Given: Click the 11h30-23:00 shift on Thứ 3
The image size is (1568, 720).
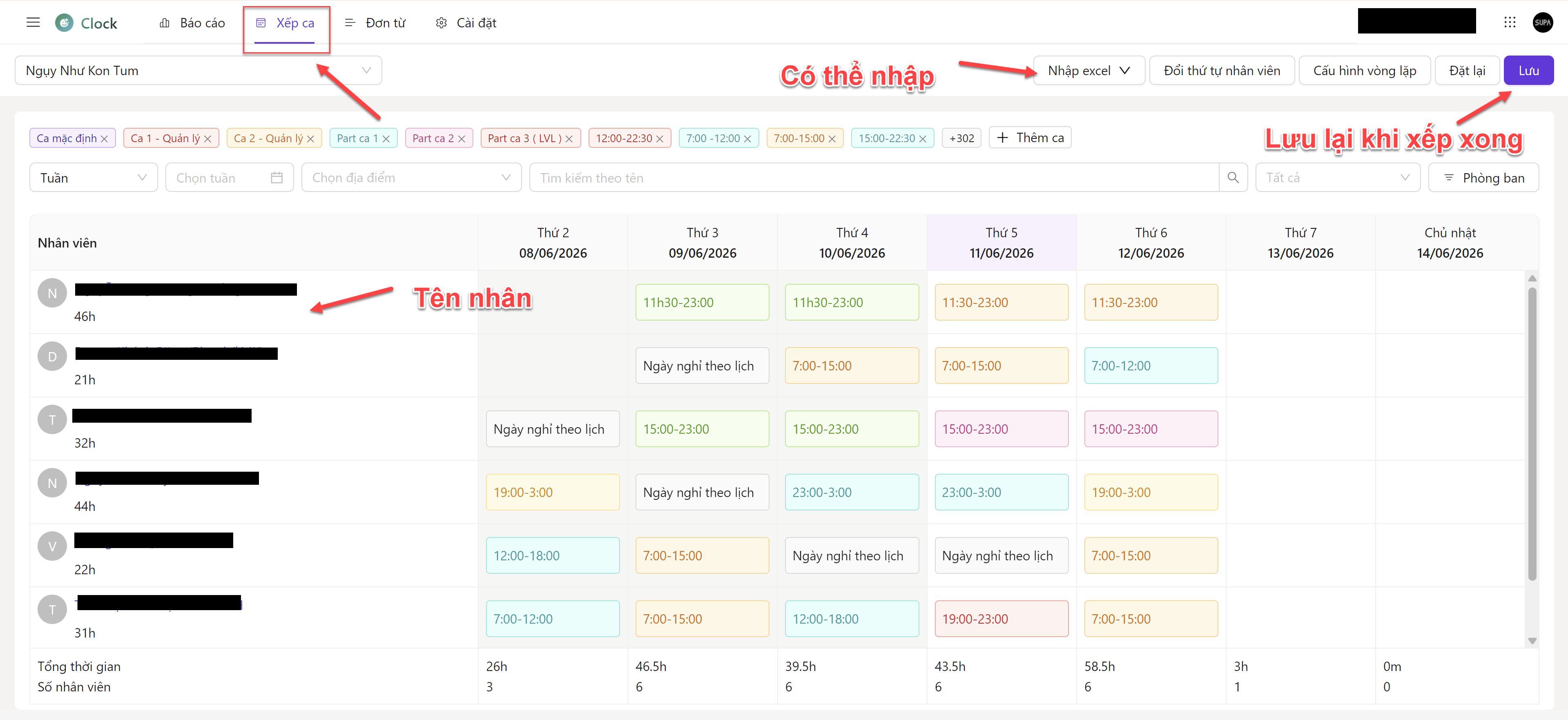Looking at the screenshot, I should point(702,303).
